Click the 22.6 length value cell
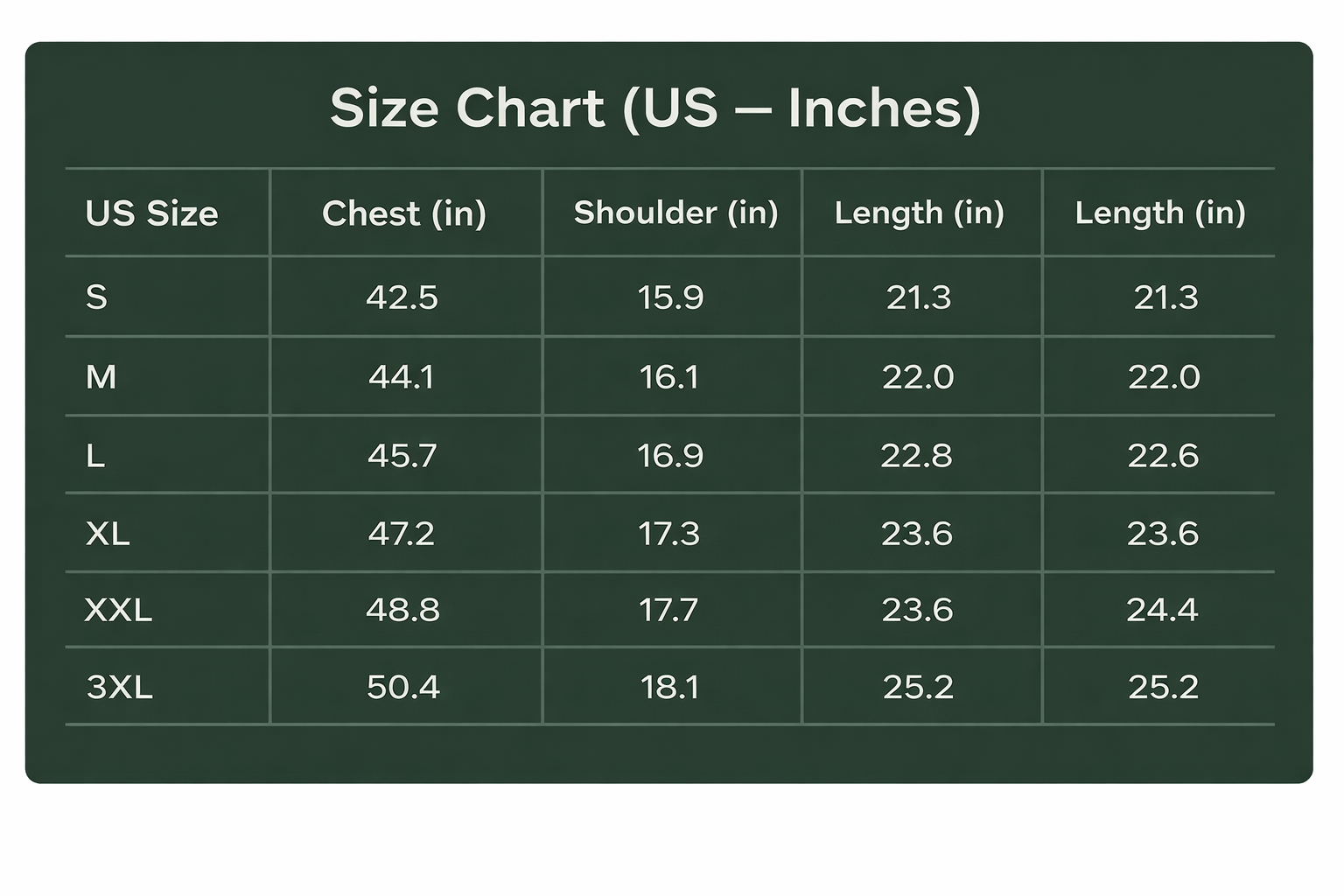The height and width of the screenshot is (896, 1344). click(x=1163, y=456)
